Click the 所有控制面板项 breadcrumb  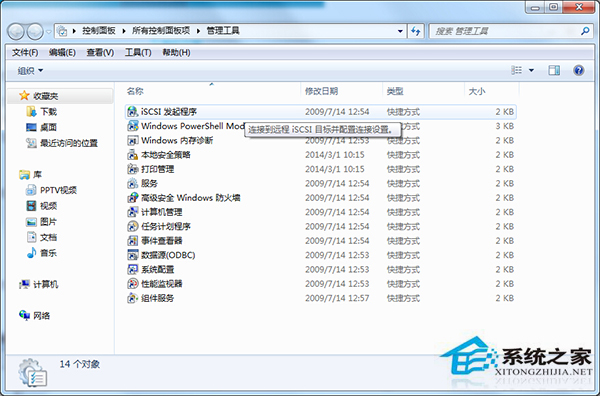pyautogui.click(x=161, y=31)
